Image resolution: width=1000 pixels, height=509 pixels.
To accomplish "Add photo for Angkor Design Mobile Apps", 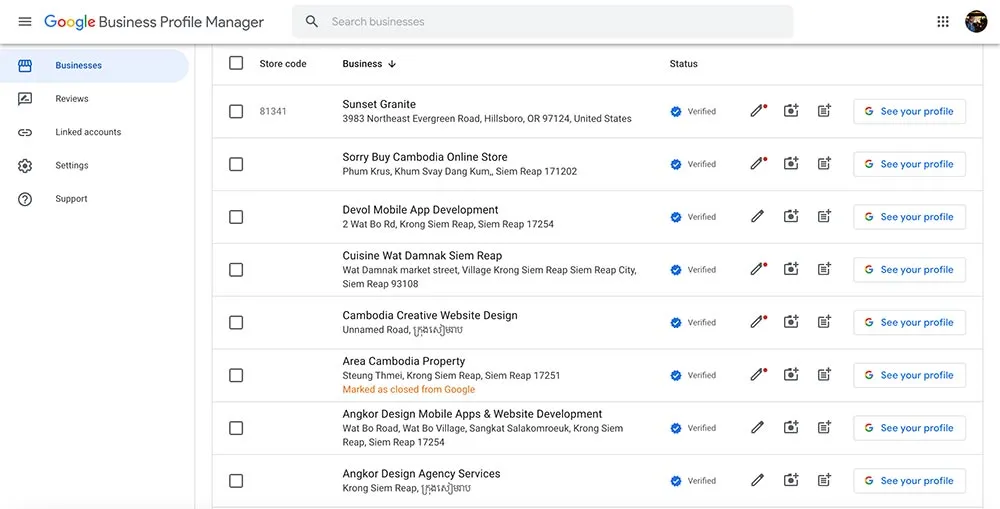I will 791,428.
